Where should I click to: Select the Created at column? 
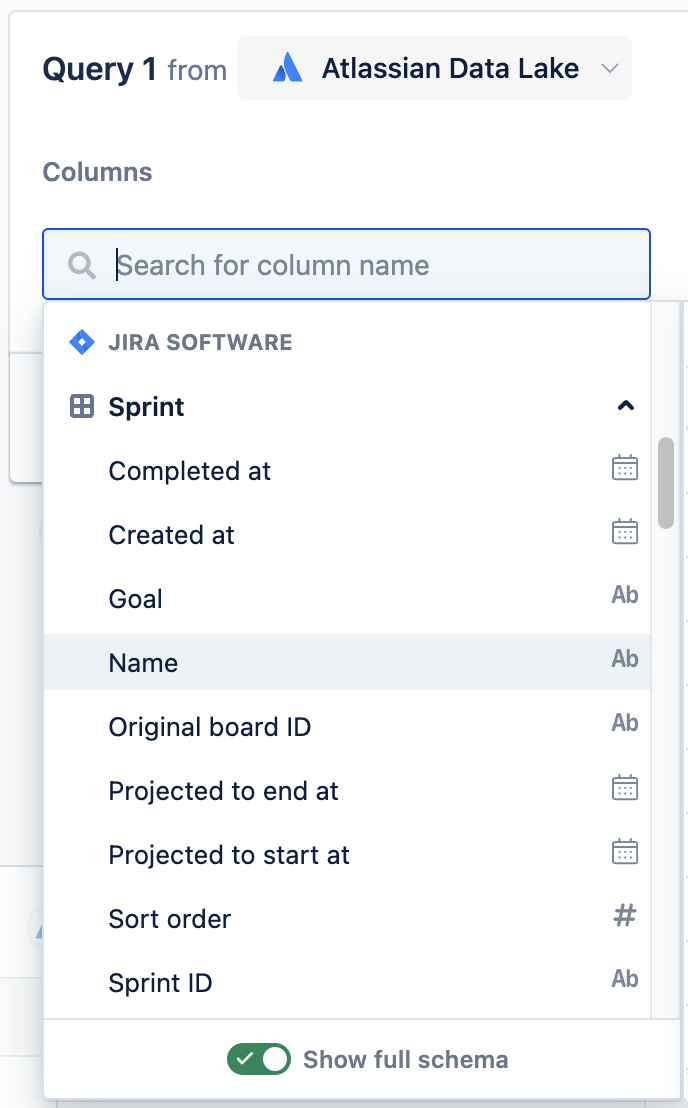[x=347, y=535]
